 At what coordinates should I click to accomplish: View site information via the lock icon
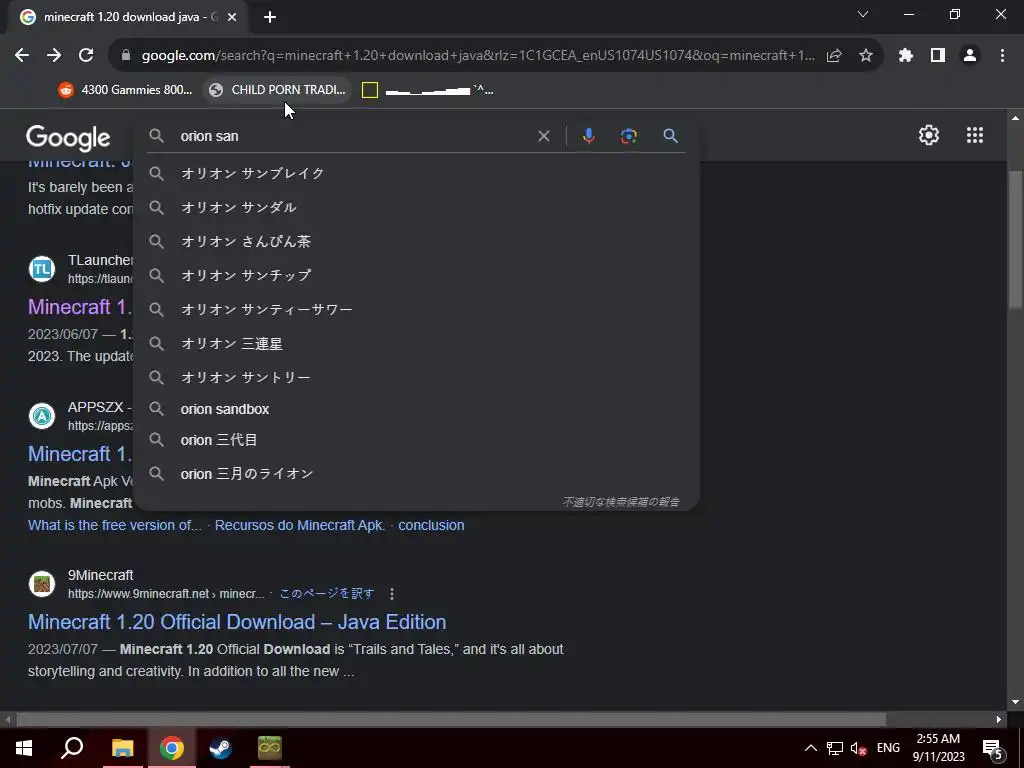click(126, 56)
